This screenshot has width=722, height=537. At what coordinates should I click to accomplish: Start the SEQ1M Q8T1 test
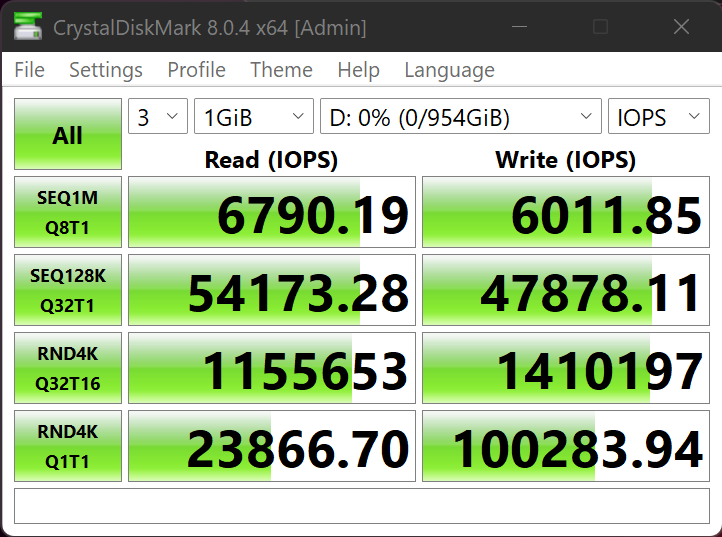tap(68, 212)
